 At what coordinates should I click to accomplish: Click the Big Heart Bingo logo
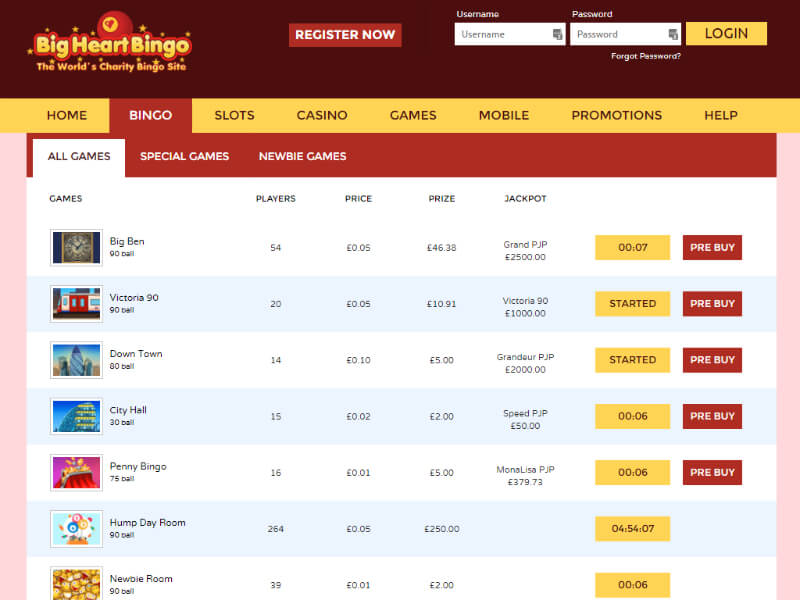tap(110, 43)
